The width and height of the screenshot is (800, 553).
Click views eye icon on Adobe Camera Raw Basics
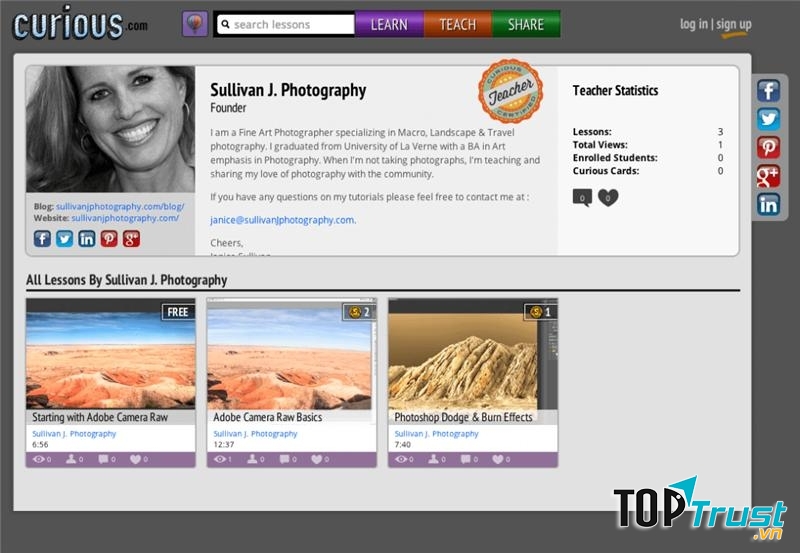pyautogui.click(x=220, y=459)
